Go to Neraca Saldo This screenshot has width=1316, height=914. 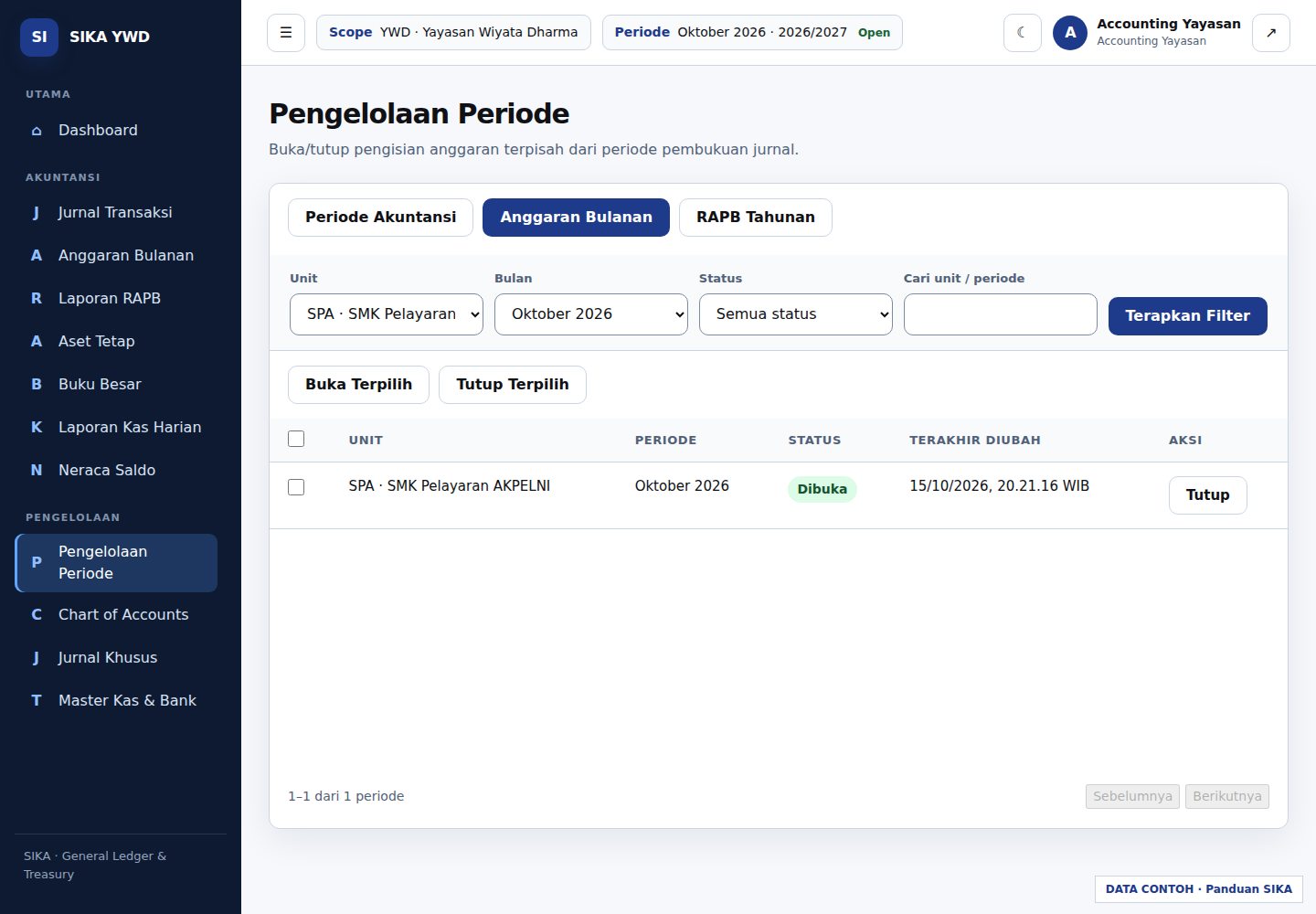[x=116, y=470]
